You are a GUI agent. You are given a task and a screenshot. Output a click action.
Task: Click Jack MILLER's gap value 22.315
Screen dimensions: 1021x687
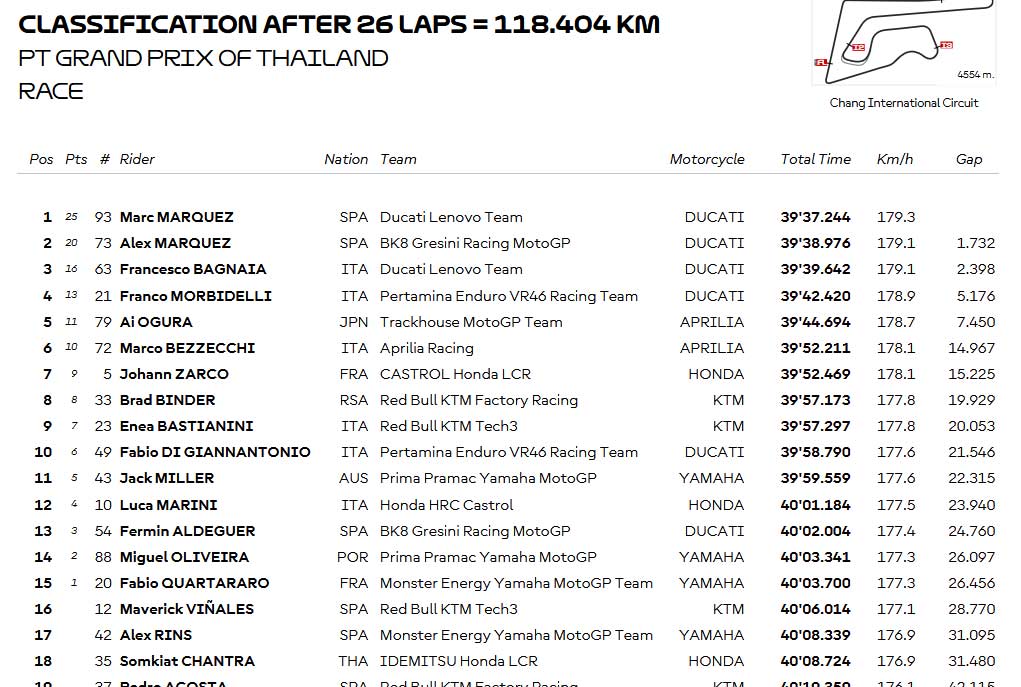tap(972, 478)
